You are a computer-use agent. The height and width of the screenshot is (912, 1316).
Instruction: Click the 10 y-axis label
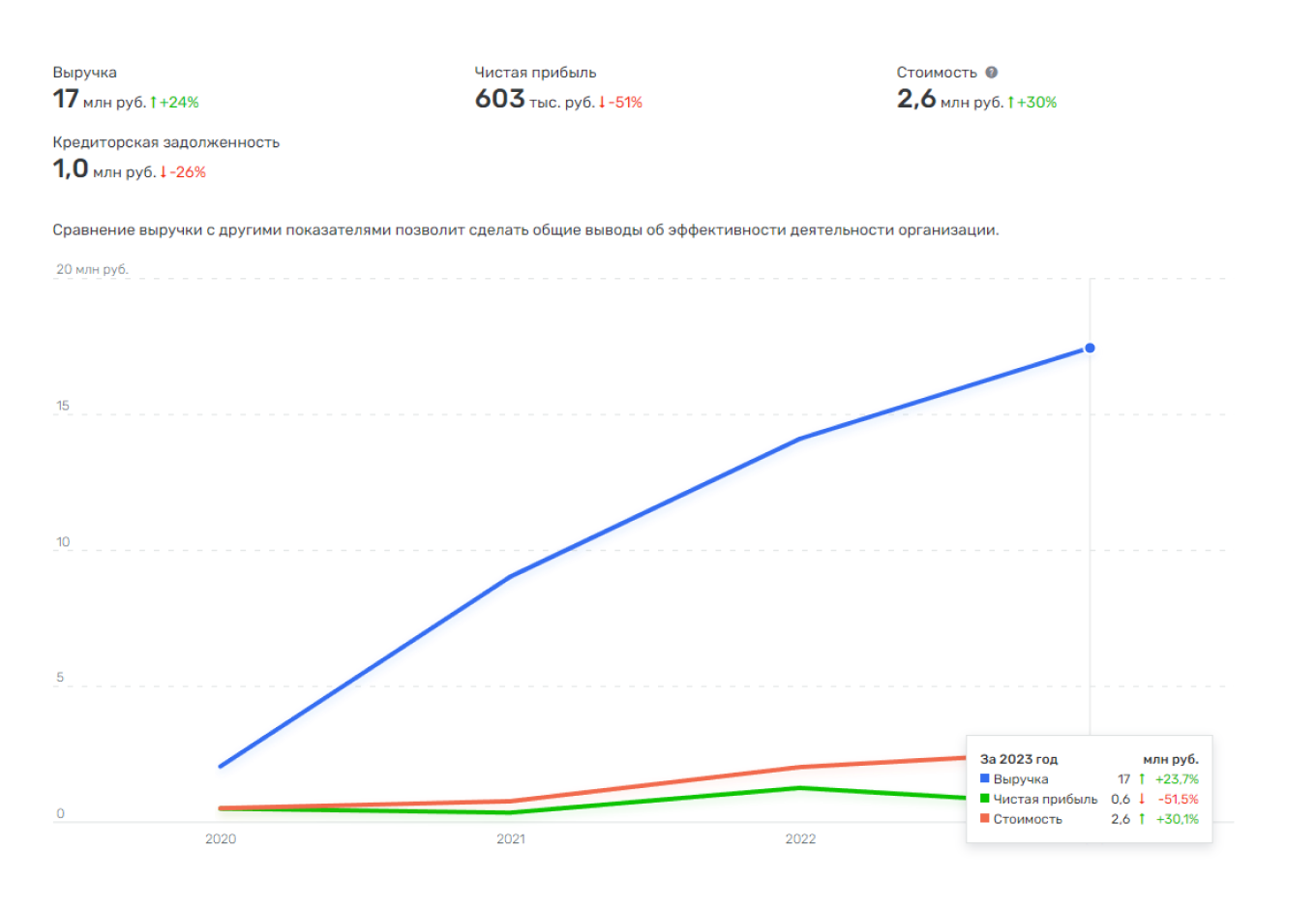[x=63, y=542]
